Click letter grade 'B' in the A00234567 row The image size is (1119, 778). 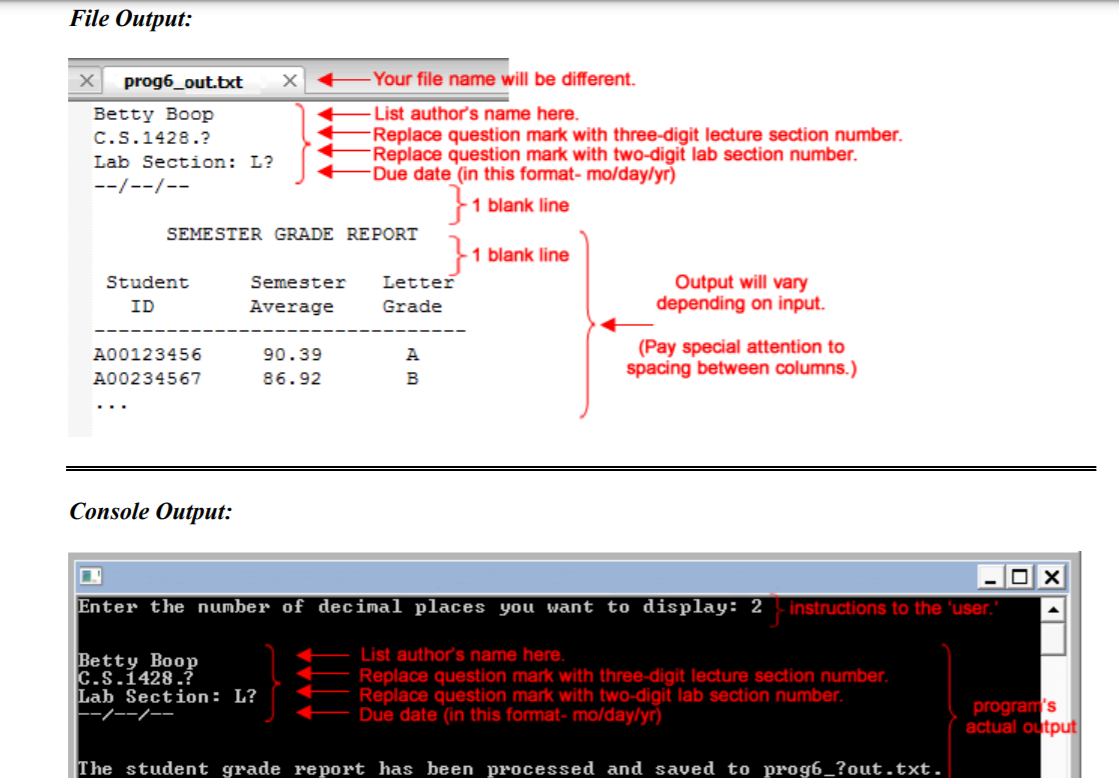pos(412,379)
